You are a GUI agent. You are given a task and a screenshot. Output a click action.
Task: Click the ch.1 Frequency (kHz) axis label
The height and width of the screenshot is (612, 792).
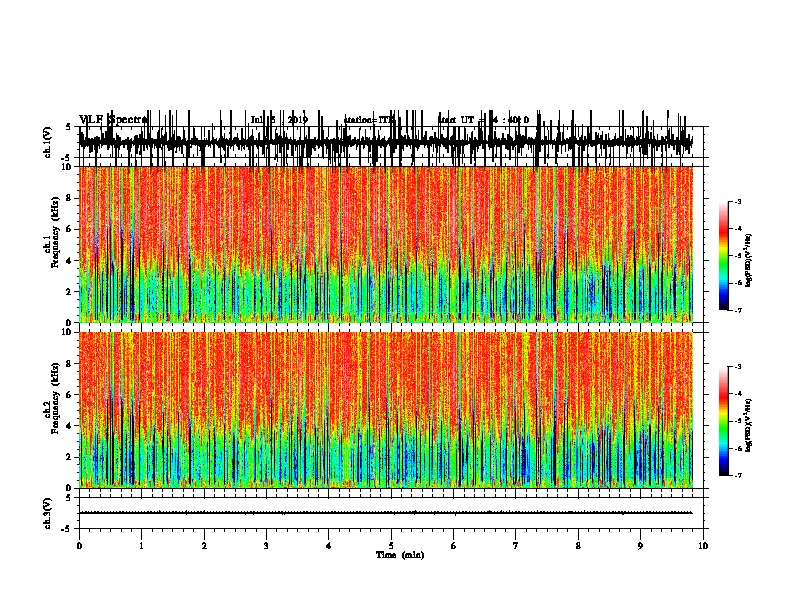[51, 233]
